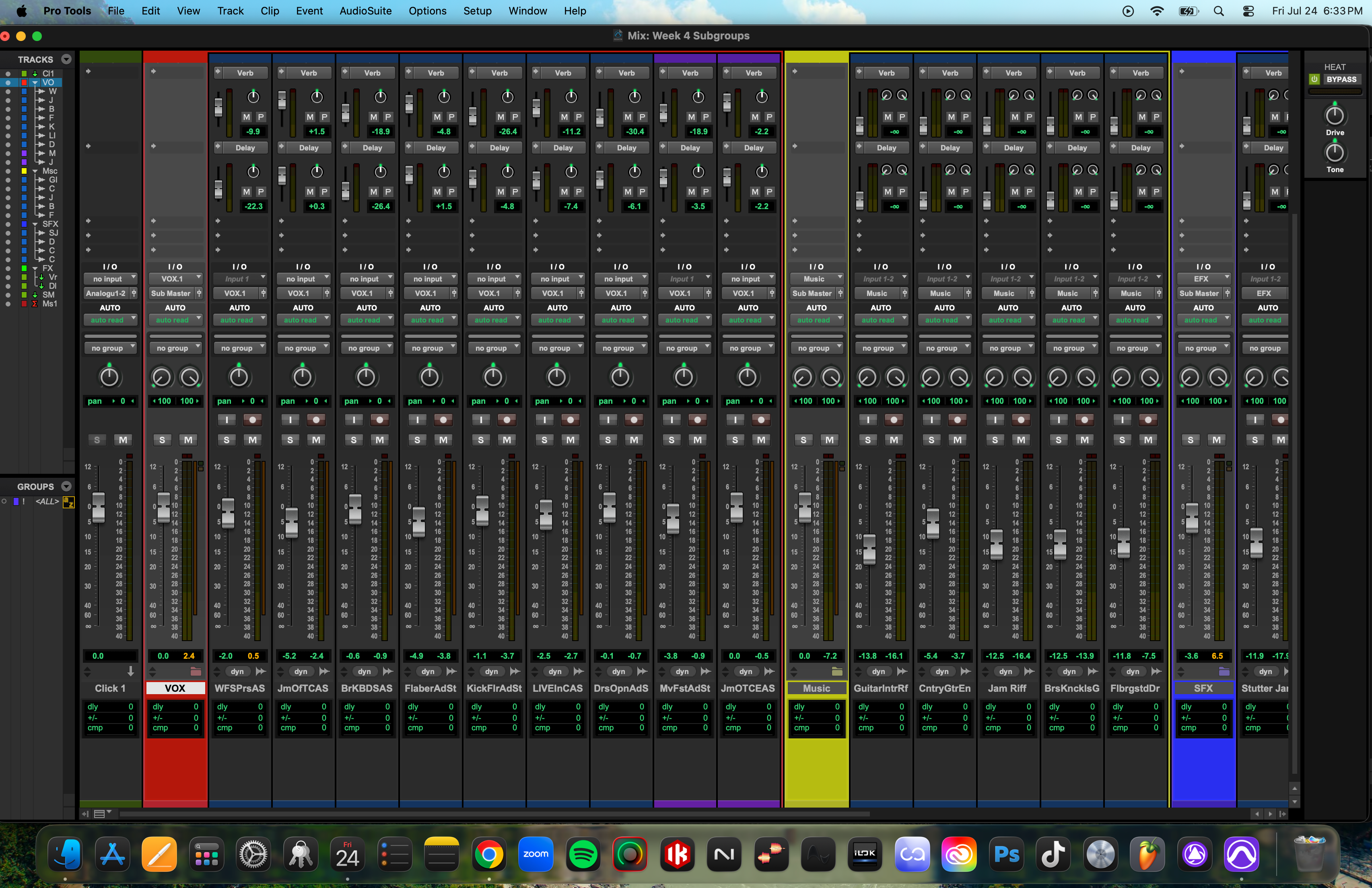Click the HEAT Drive knob
The height and width of the screenshot is (888, 1372).
1335,116
